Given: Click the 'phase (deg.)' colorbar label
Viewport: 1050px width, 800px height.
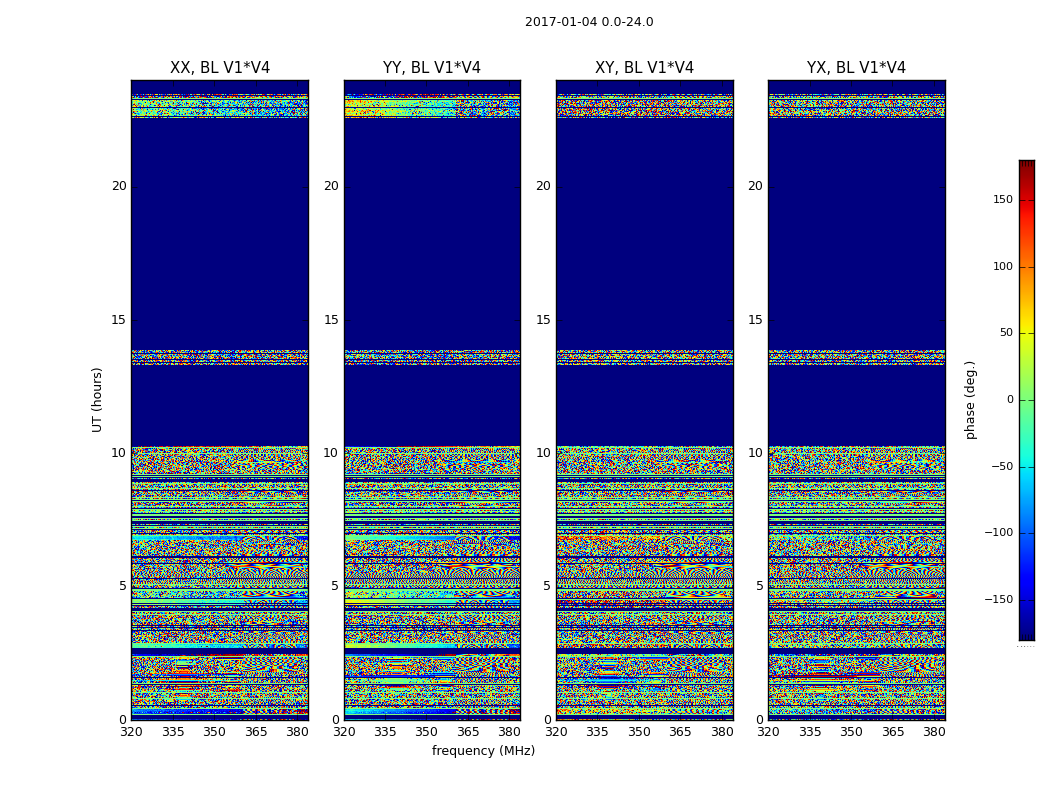Looking at the screenshot, I should [970, 400].
